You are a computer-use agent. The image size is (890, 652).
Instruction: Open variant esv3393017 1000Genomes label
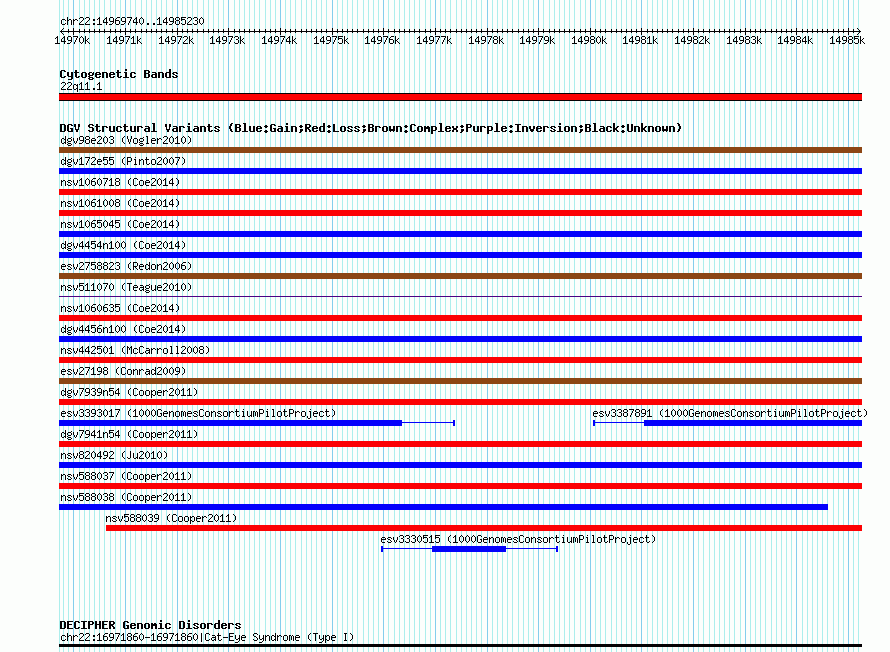pos(198,413)
